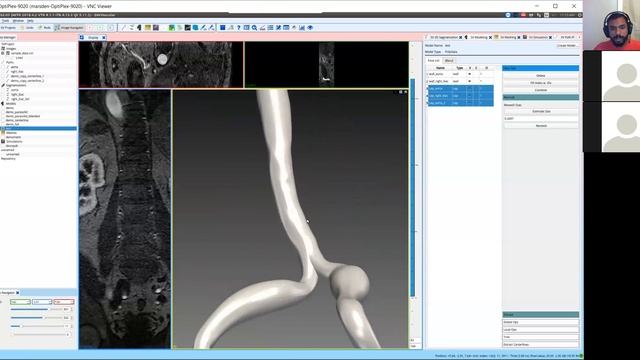This screenshot has width=640, height=360.
Task: Toggle the Image Navigator toolbar button
Action: coord(69,28)
